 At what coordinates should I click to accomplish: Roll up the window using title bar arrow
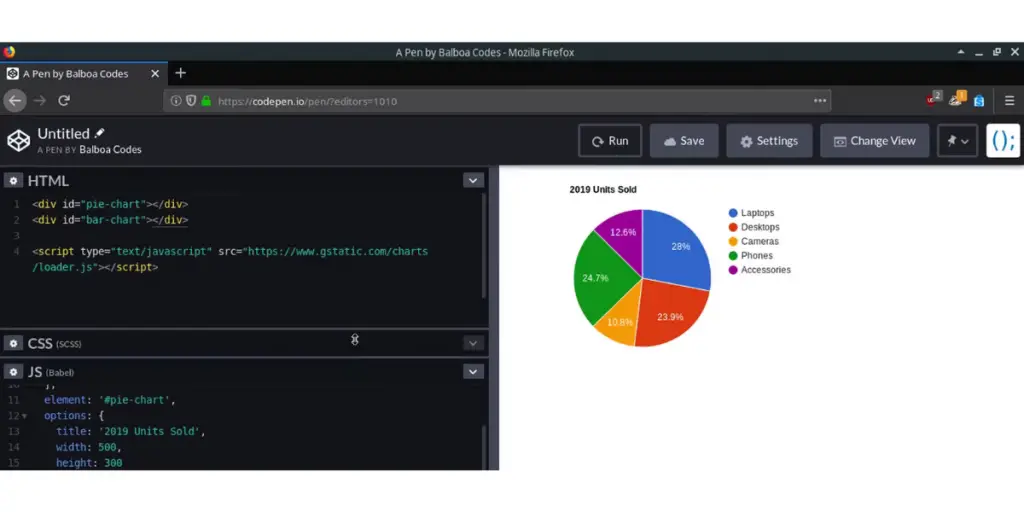pos(961,52)
